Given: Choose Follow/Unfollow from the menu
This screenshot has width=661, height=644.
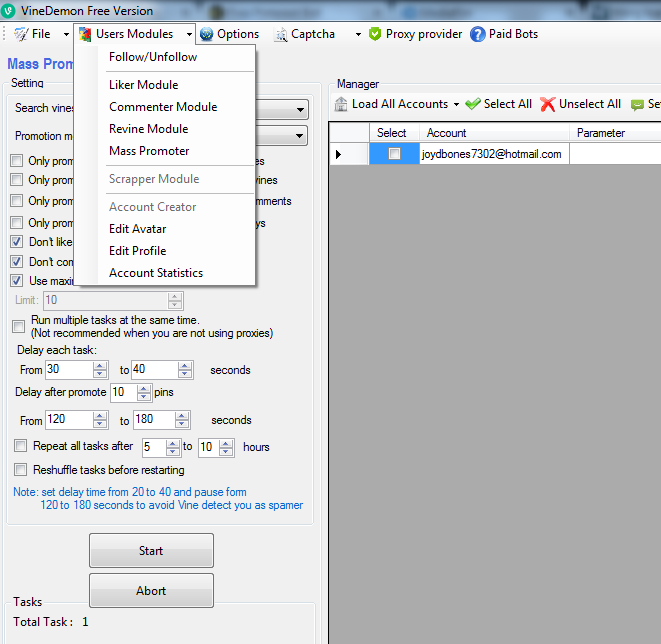Looking at the screenshot, I should pyautogui.click(x=153, y=57).
